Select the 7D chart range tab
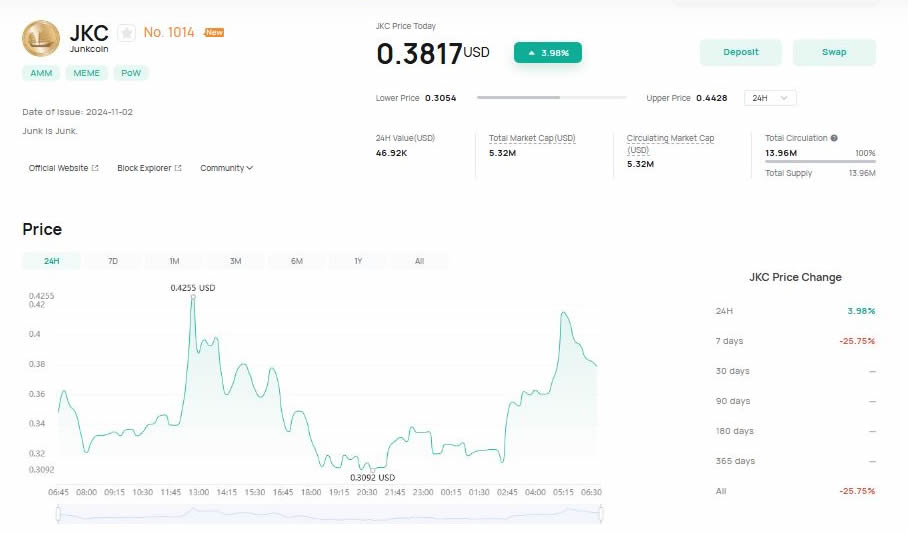 [113, 261]
